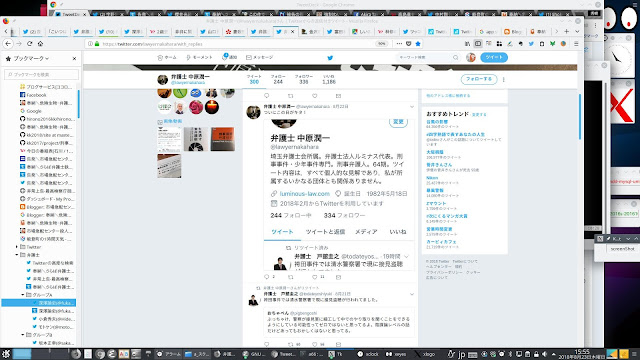Open the page actions three-dot menu
Image resolution: width=640 pixels, height=360 pixels.
click(399, 44)
